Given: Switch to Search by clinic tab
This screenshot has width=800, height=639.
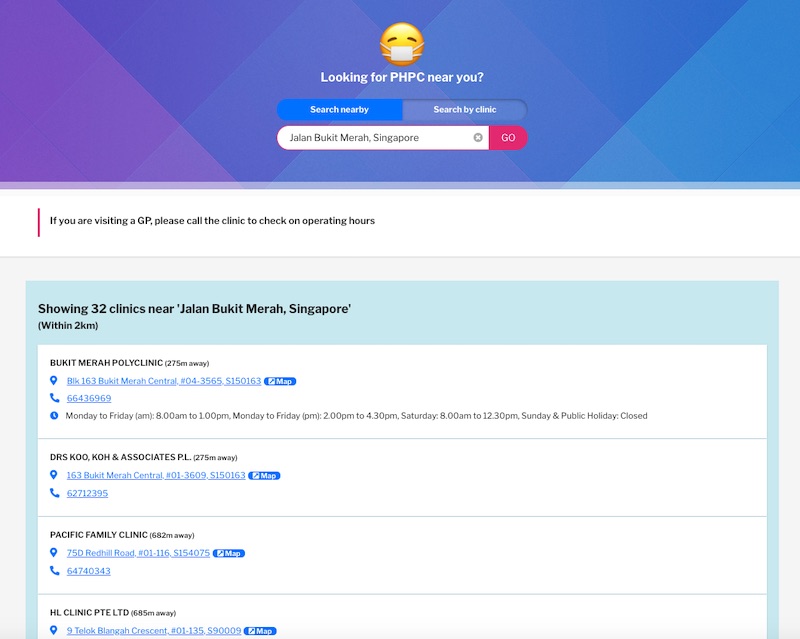Looking at the screenshot, I should [x=465, y=109].
